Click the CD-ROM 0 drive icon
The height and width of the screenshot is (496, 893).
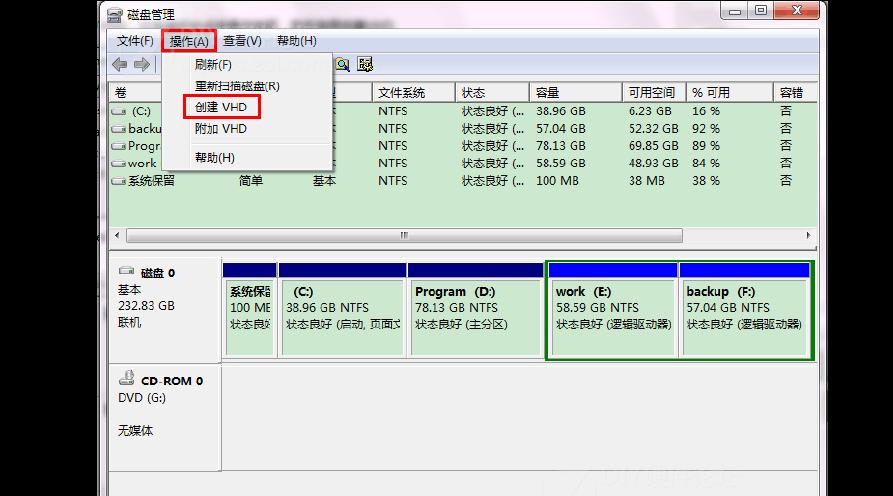point(126,378)
